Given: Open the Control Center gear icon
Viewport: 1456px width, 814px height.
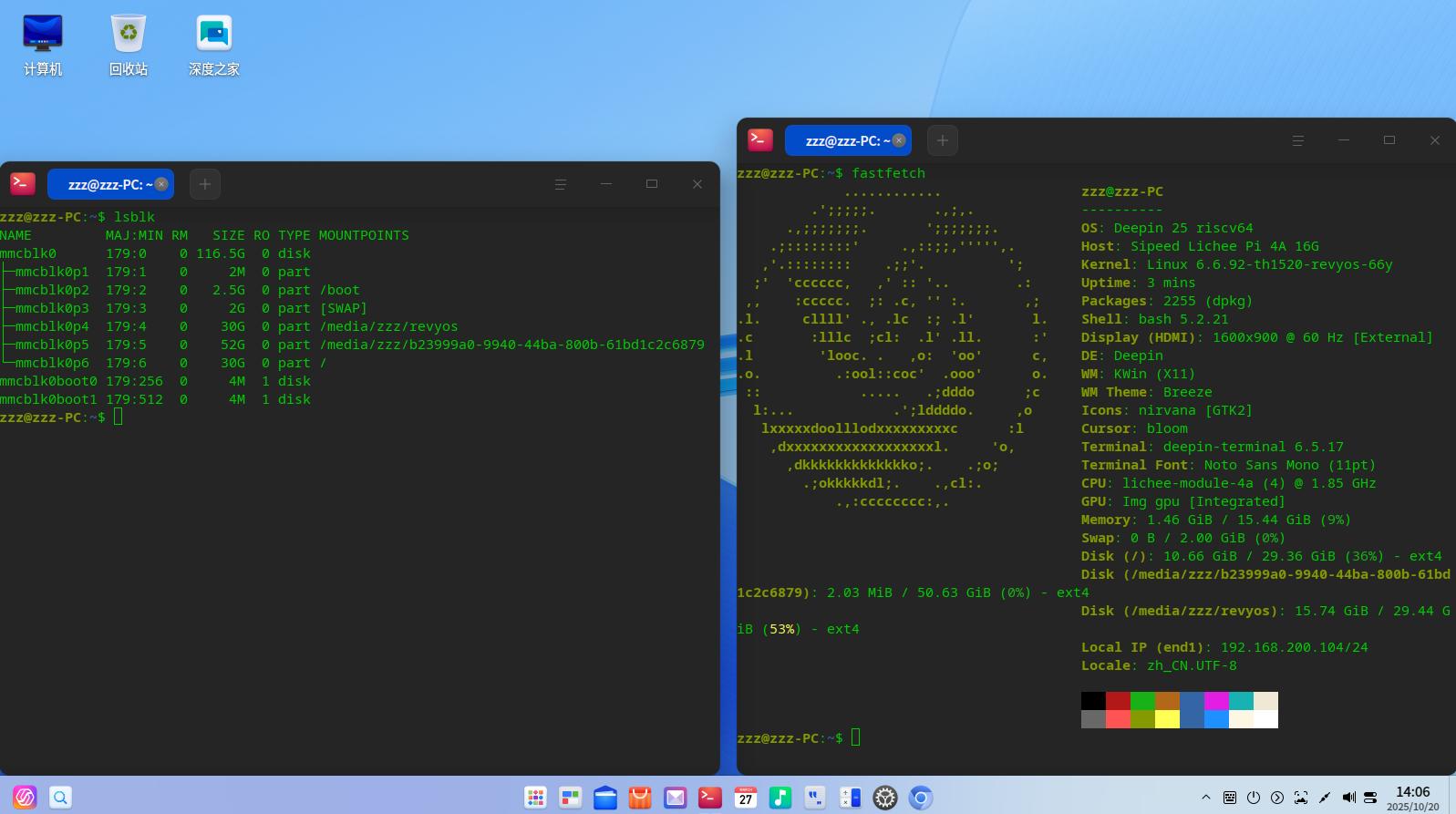Looking at the screenshot, I should (x=884, y=798).
